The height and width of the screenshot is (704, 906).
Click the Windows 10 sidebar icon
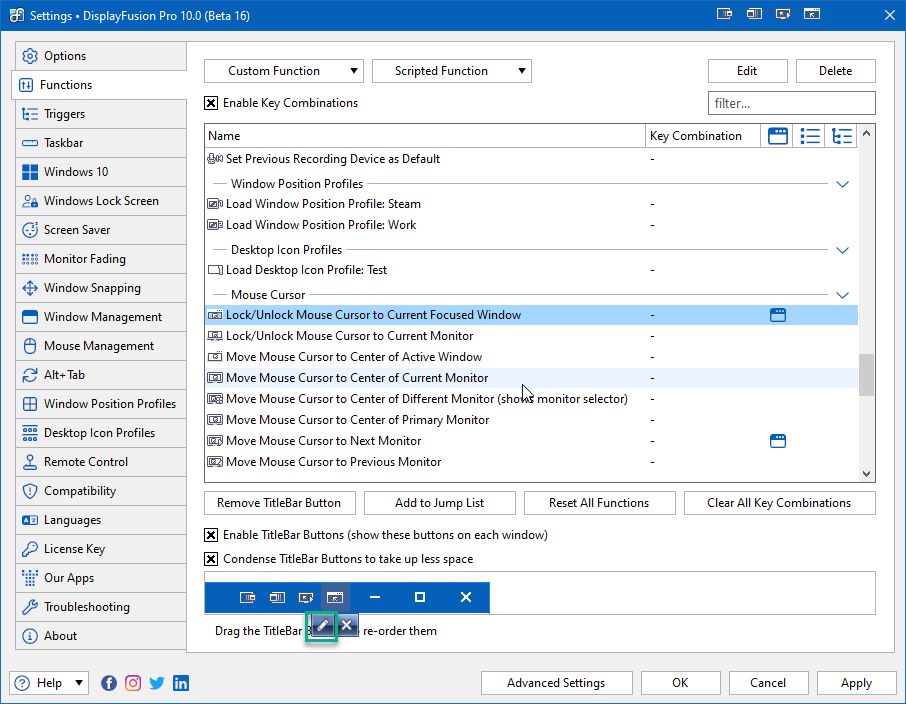(29, 172)
